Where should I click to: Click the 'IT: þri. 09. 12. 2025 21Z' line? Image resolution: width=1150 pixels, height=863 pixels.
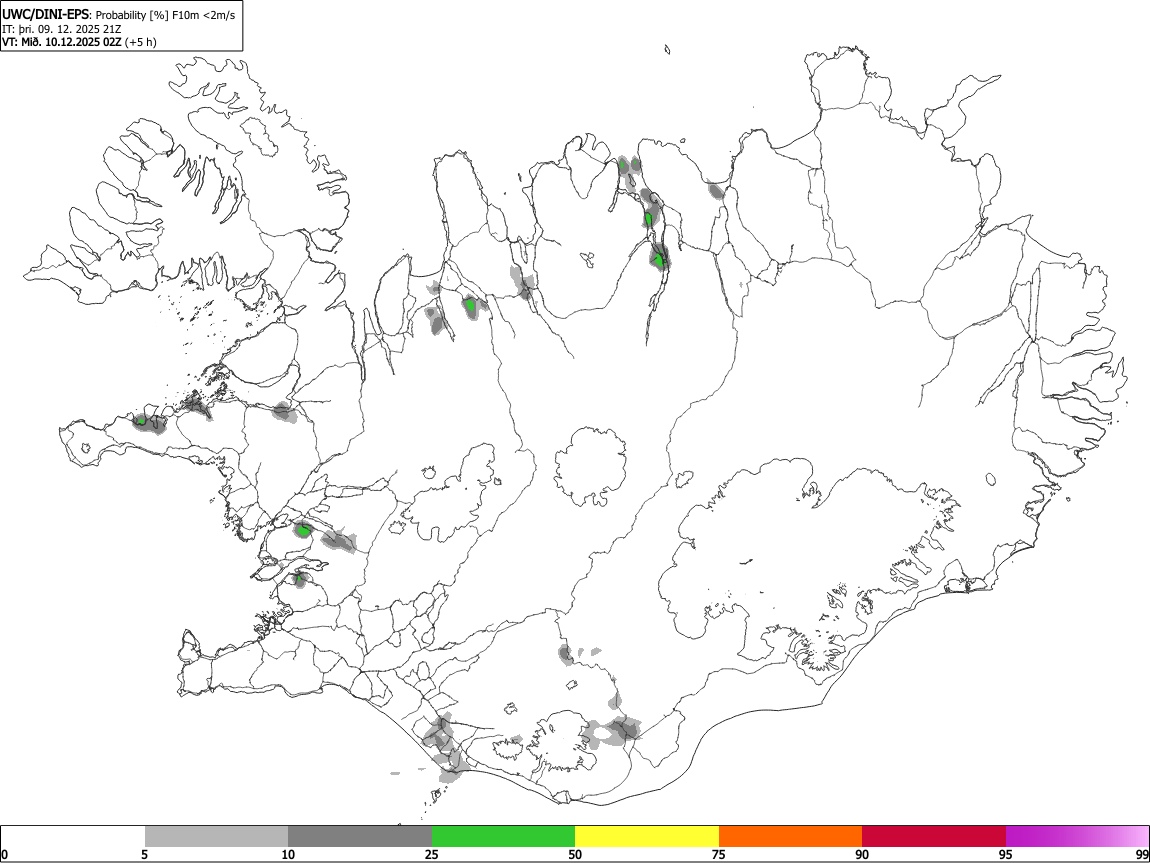click(62, 29)
